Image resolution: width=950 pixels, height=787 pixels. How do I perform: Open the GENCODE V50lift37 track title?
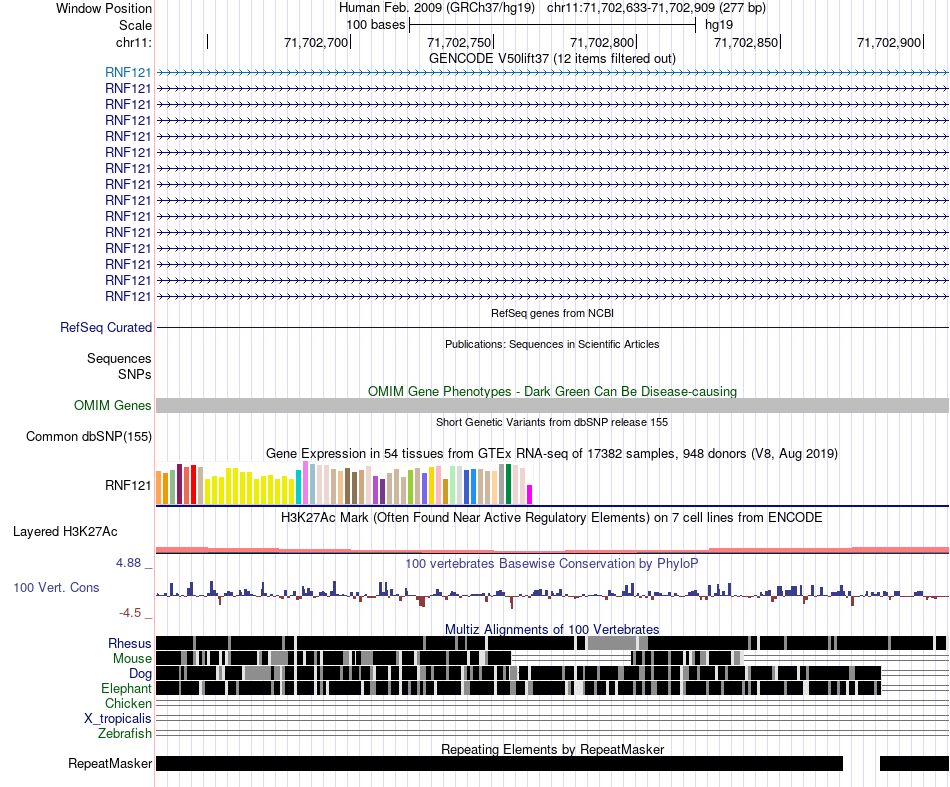pos(552,59)
